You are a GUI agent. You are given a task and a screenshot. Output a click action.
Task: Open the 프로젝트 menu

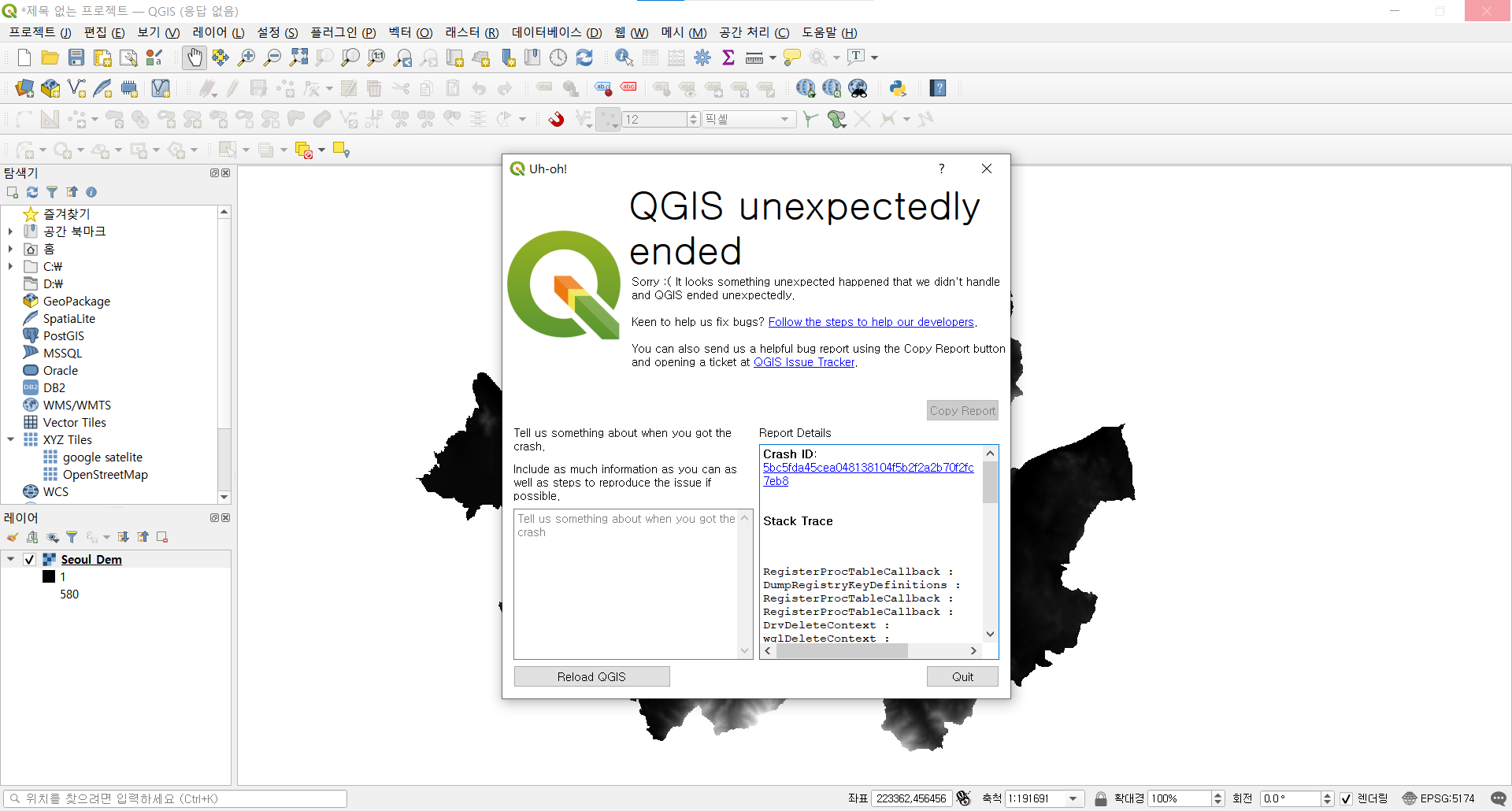click(39, 32)
